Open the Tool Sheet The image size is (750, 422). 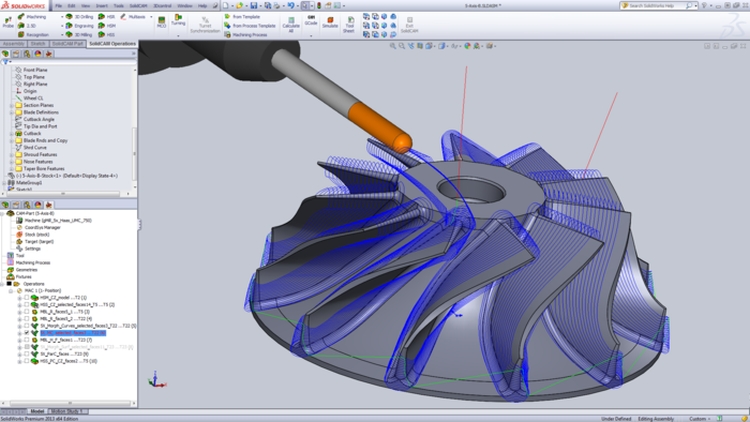349,24
